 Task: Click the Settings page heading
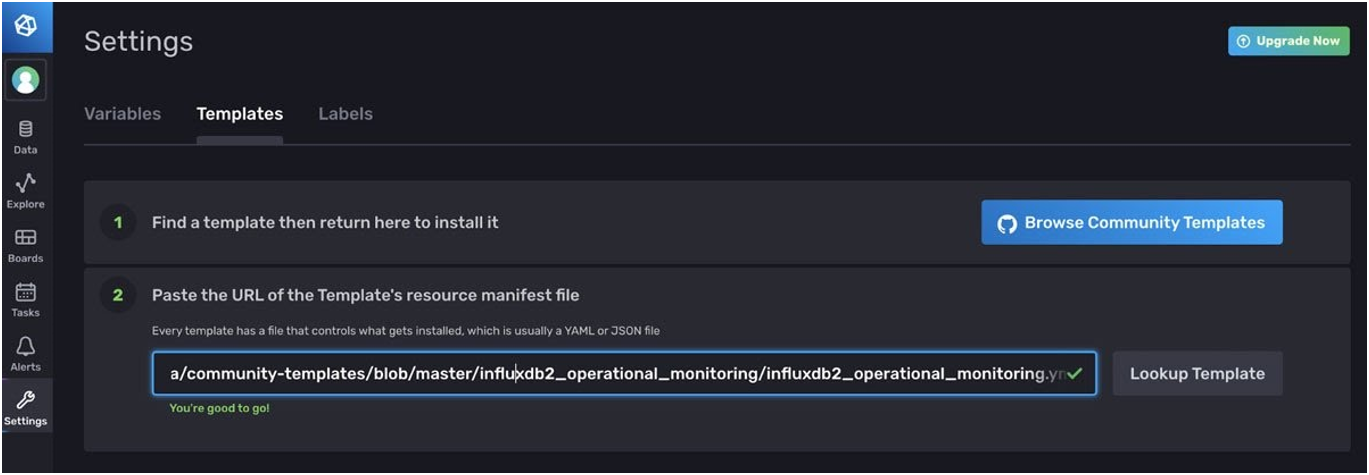(138, 42)
